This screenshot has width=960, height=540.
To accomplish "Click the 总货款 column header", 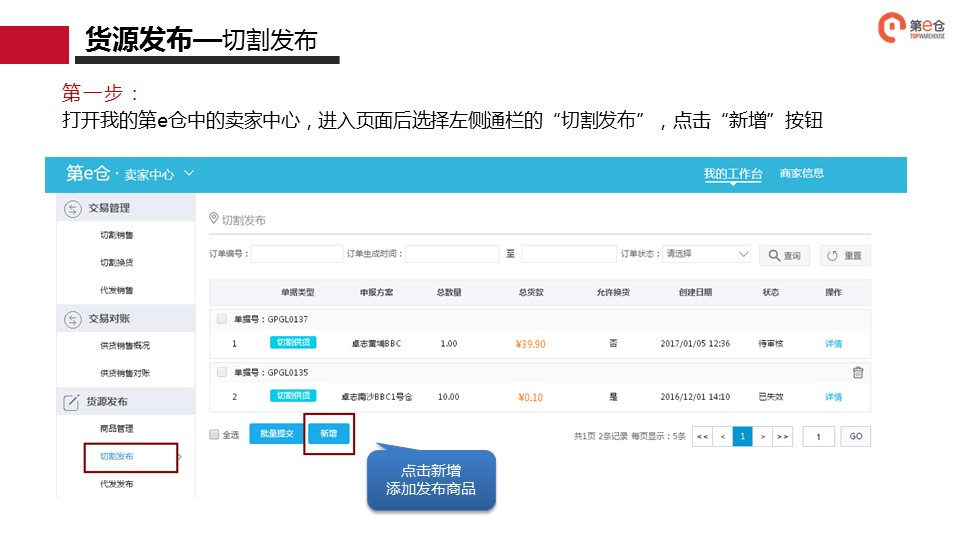I will (x=531, y=292).
